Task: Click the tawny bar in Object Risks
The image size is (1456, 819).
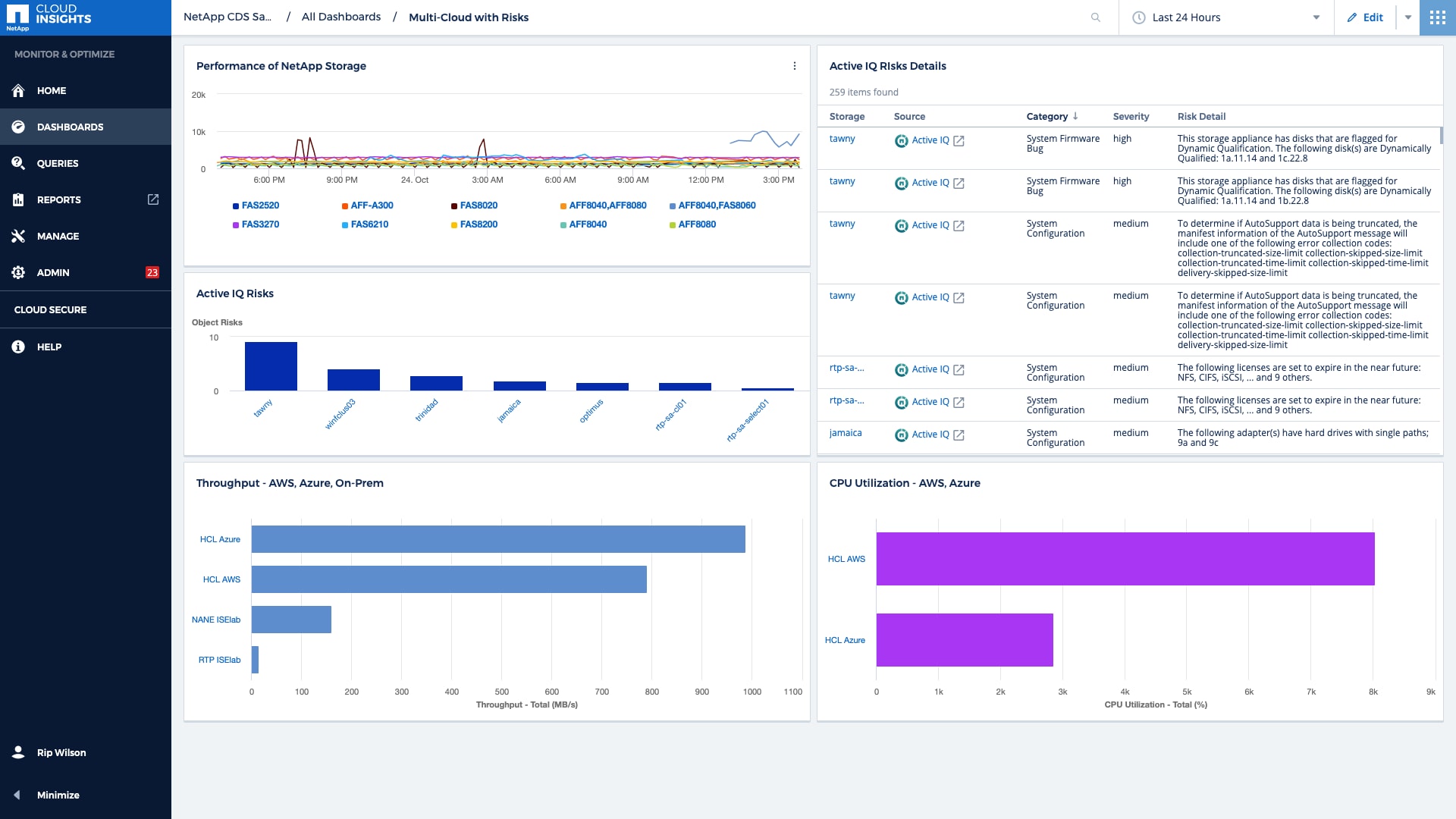Action: click(x=271, y=366)
